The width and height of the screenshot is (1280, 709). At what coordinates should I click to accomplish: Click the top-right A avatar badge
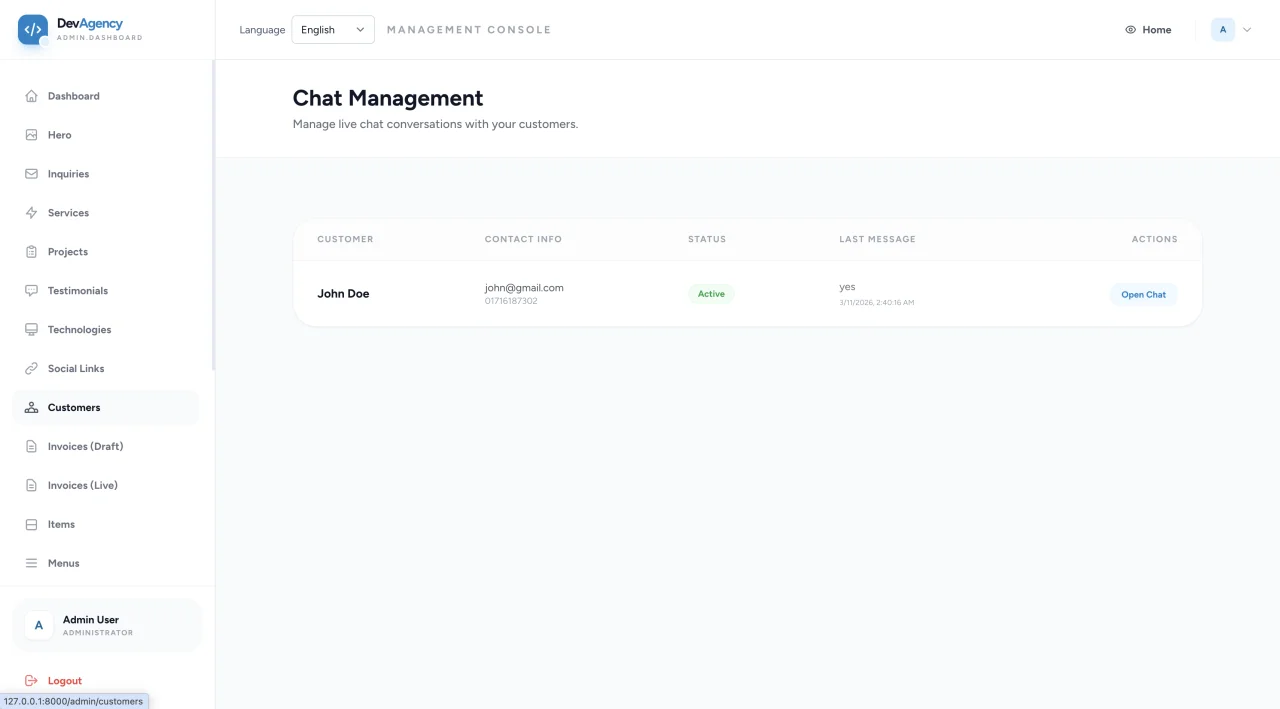(1223, 30)
